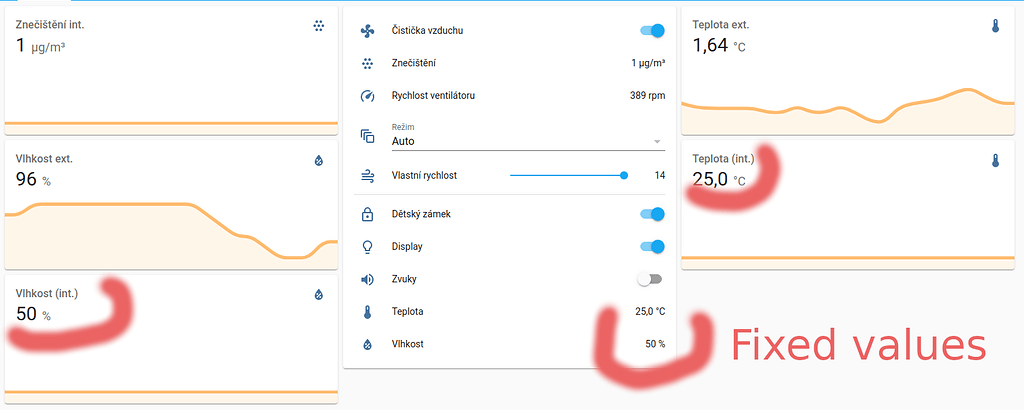
Task: Click the lock icon beside Dětský zámek
Action: (367, 214)
